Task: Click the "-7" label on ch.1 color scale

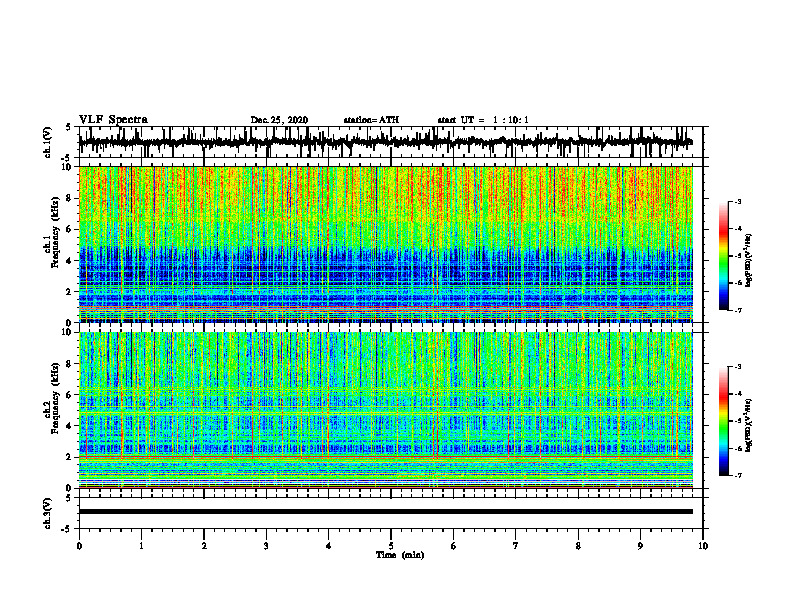Action: click(x=738, y=310)
